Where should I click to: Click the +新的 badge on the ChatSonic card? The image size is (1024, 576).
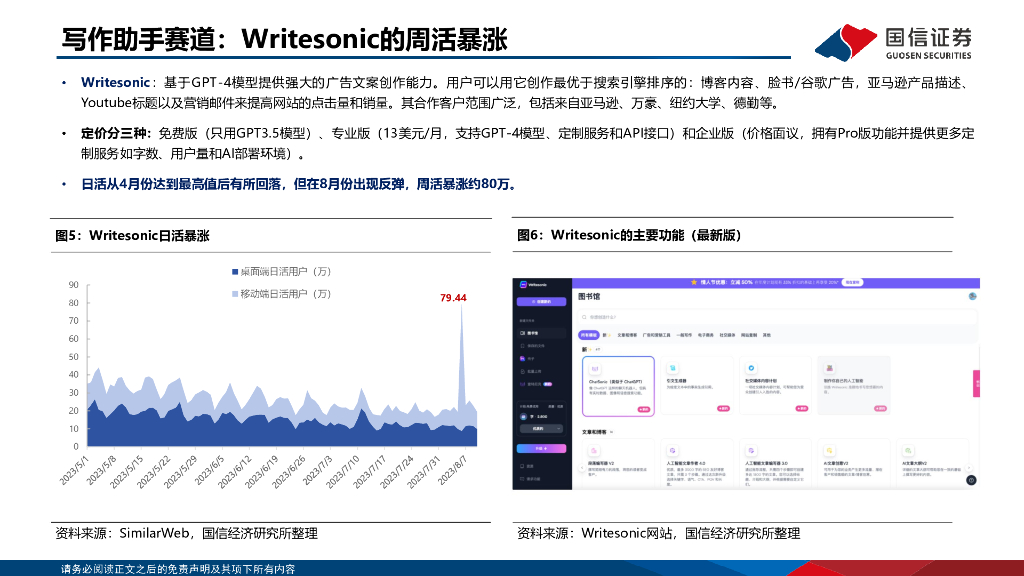point(645,409)
